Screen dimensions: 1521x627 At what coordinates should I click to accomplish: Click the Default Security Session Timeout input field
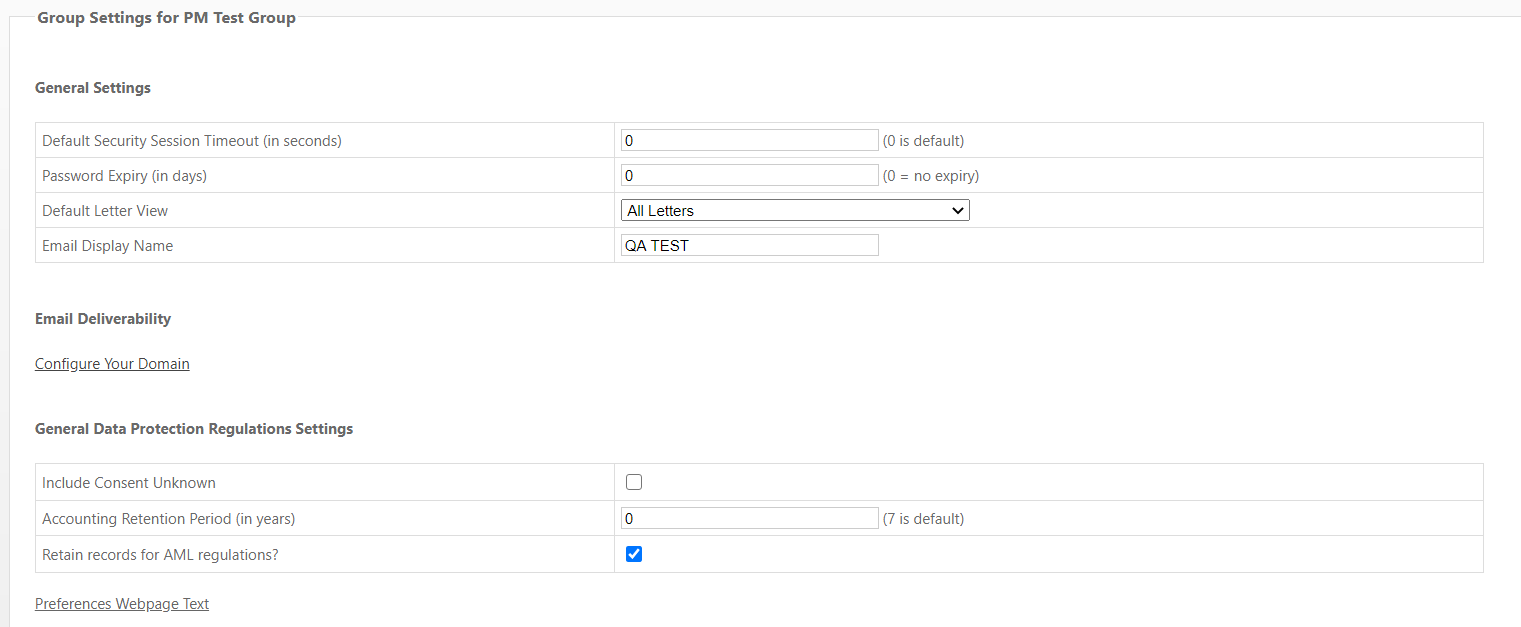(750, 140)
